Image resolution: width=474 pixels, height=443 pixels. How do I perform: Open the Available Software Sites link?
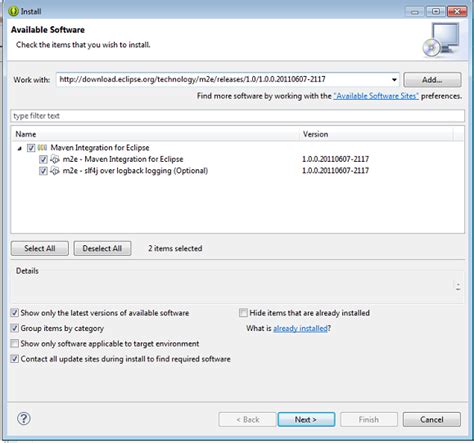point(376,96)
